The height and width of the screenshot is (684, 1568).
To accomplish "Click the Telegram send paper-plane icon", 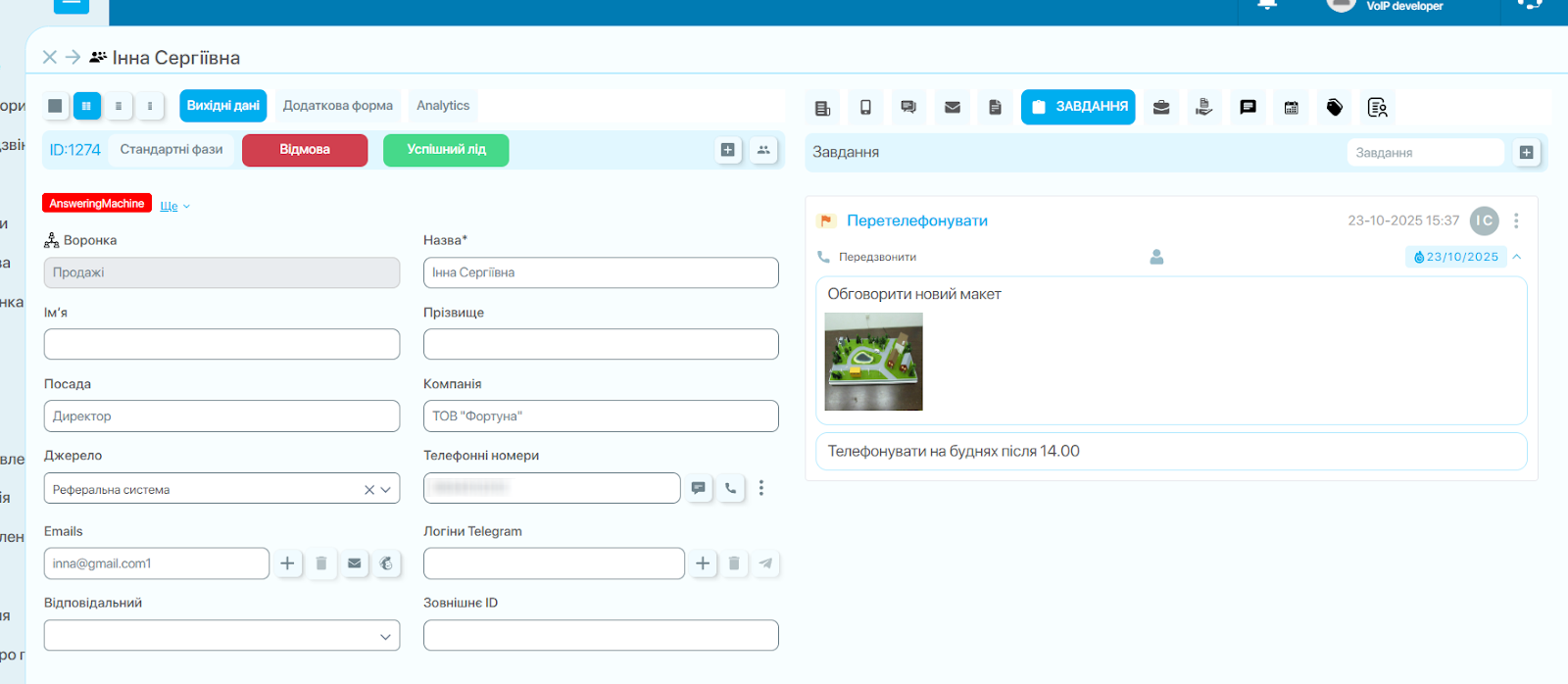I will pyautogui.click(x=765, y=563).
